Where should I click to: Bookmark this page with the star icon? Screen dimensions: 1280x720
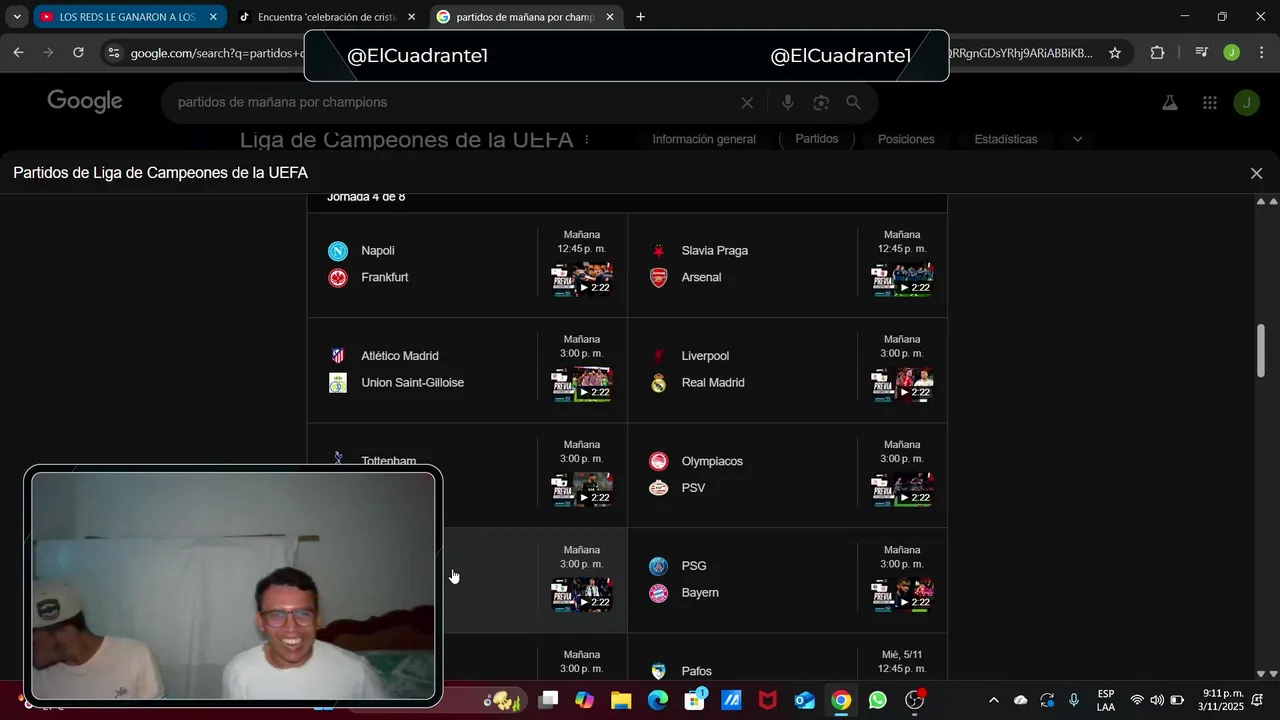1115,53
